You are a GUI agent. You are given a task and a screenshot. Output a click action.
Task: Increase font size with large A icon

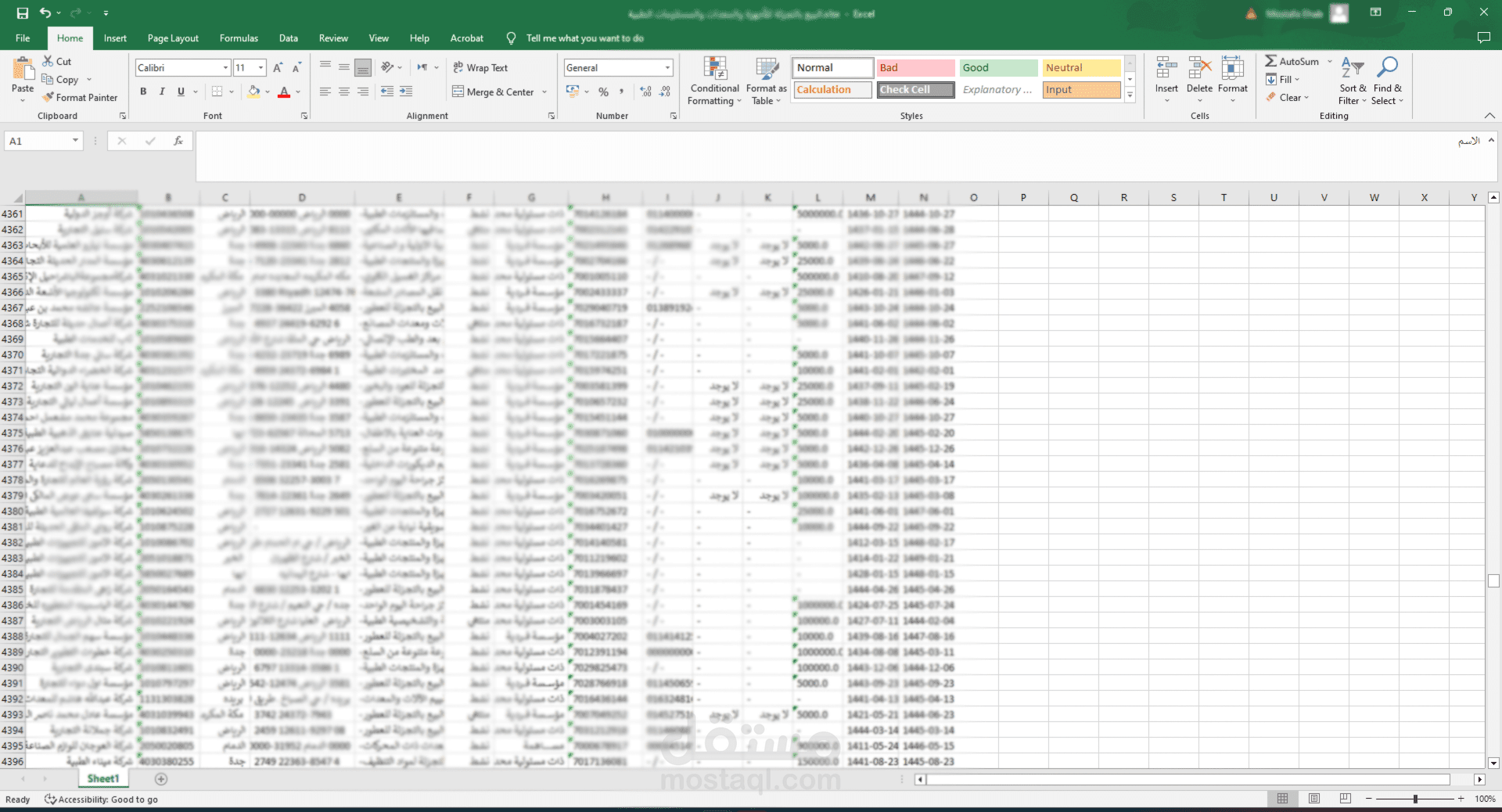point(278,68)
